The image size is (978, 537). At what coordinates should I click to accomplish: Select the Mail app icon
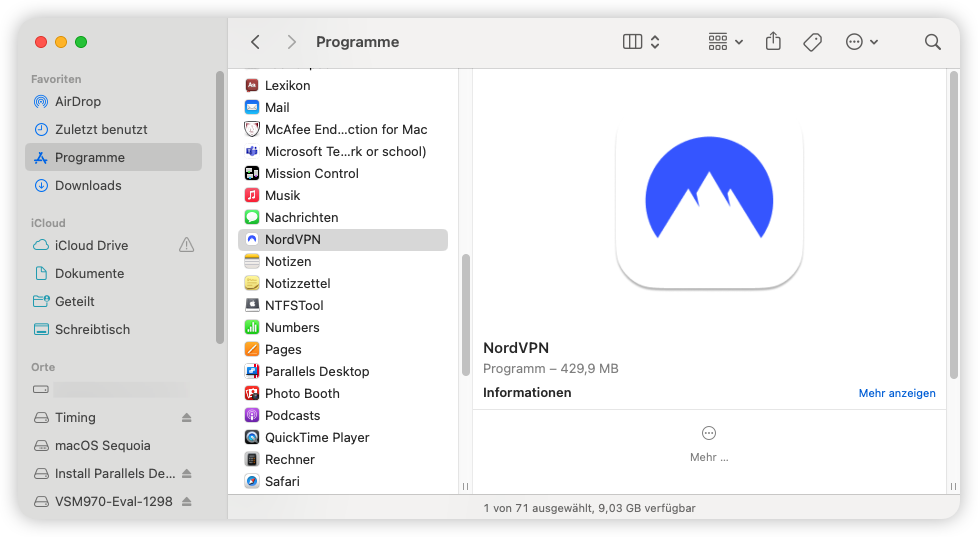point(252,107)
